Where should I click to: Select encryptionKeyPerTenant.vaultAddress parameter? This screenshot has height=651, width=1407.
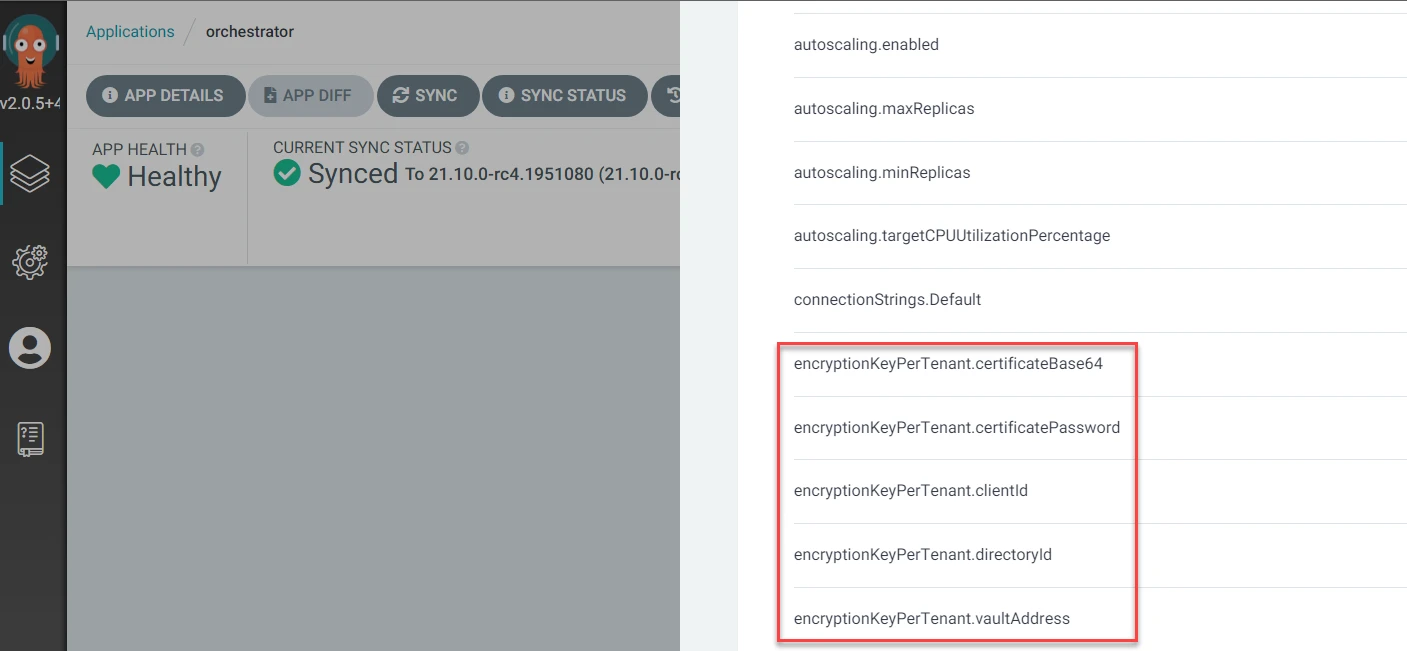click(1100, 619)
